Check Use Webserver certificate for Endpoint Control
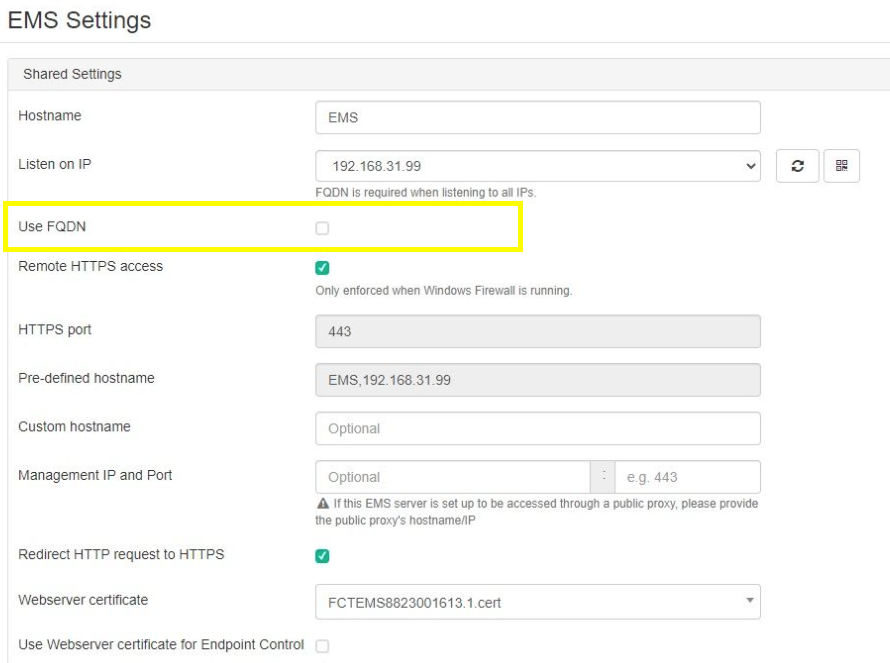 [x=322, y=646]
